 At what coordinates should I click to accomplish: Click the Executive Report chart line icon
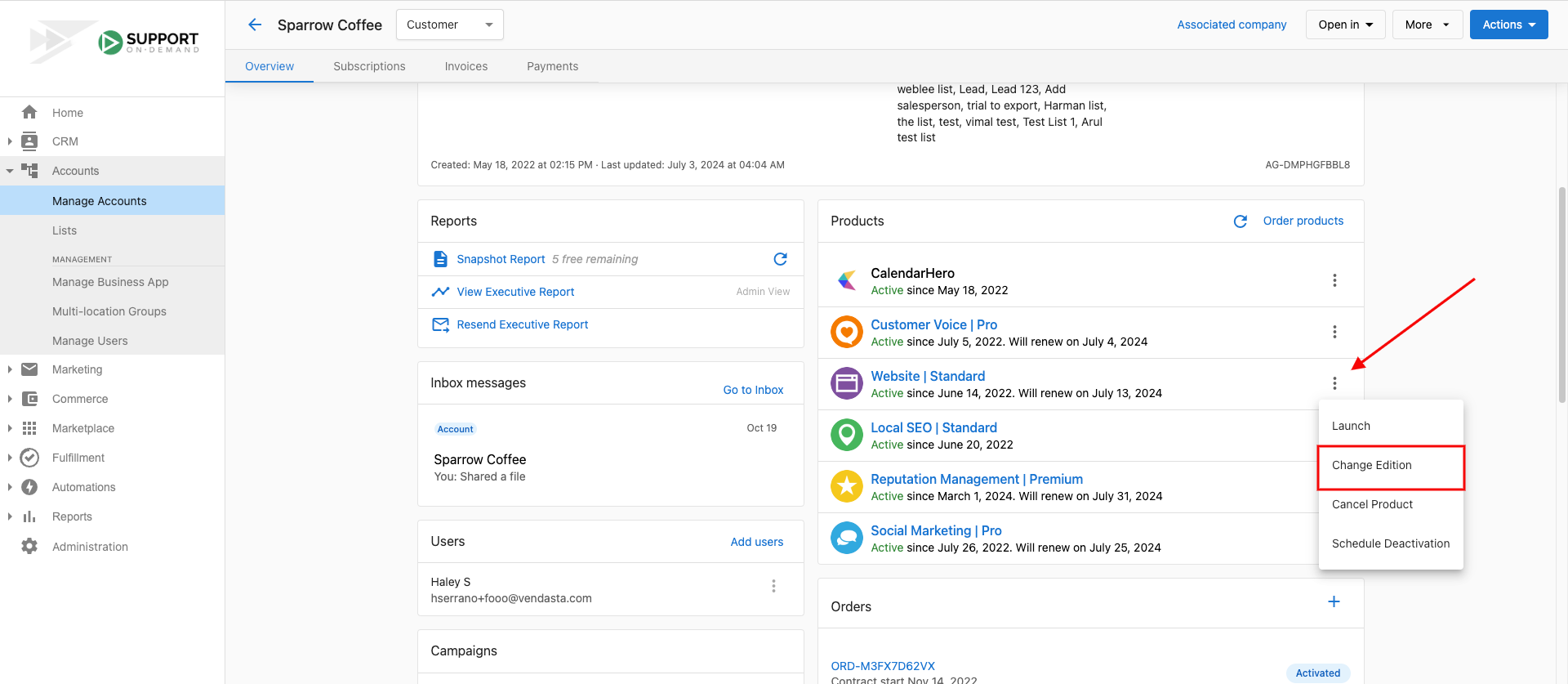(x=440, y=292)
